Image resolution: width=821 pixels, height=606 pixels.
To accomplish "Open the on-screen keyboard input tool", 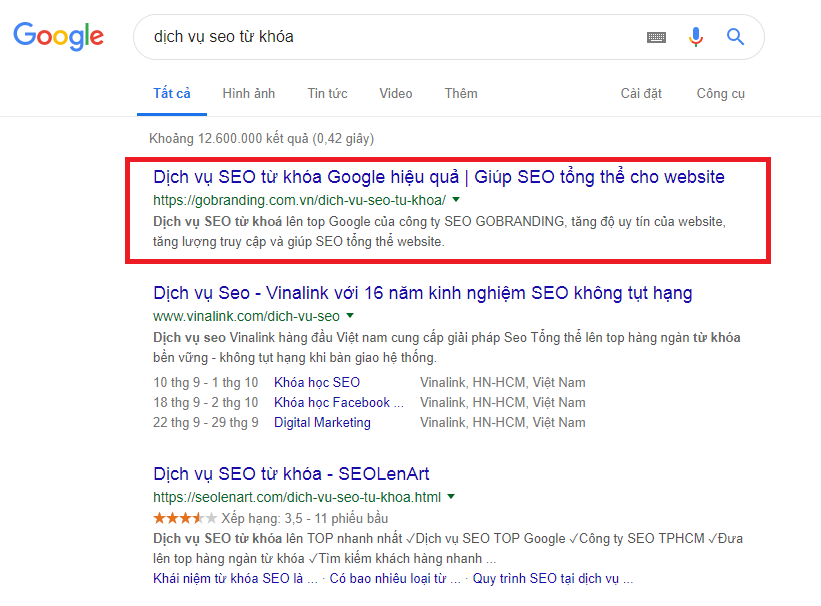I will click(x=656, y=37).
